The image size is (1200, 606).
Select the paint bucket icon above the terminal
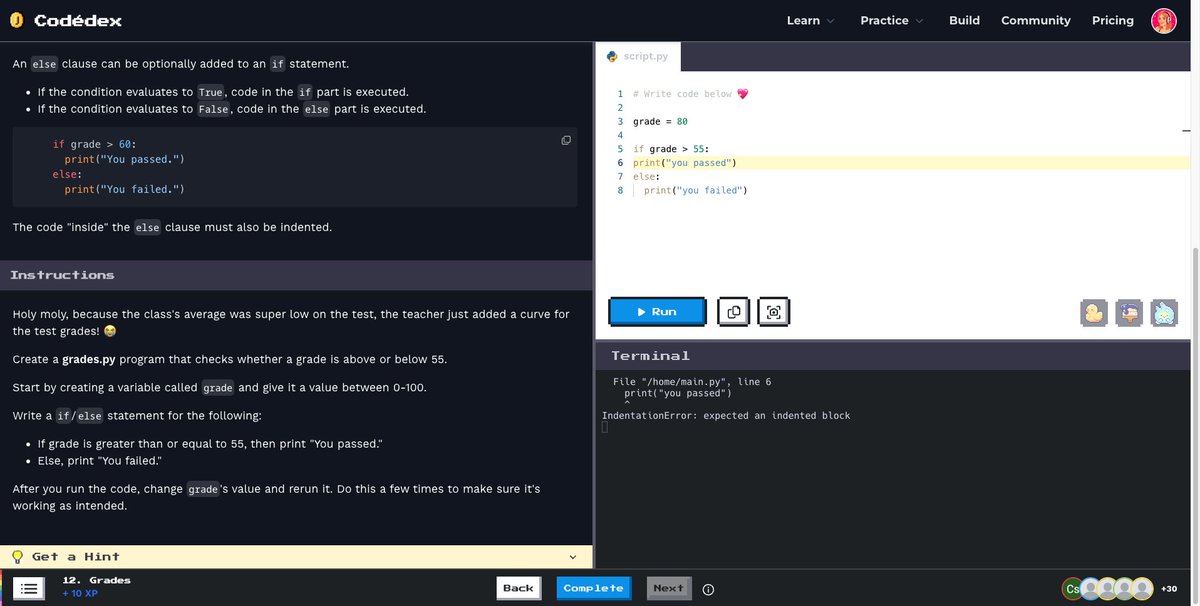(x=1125, y=312)
